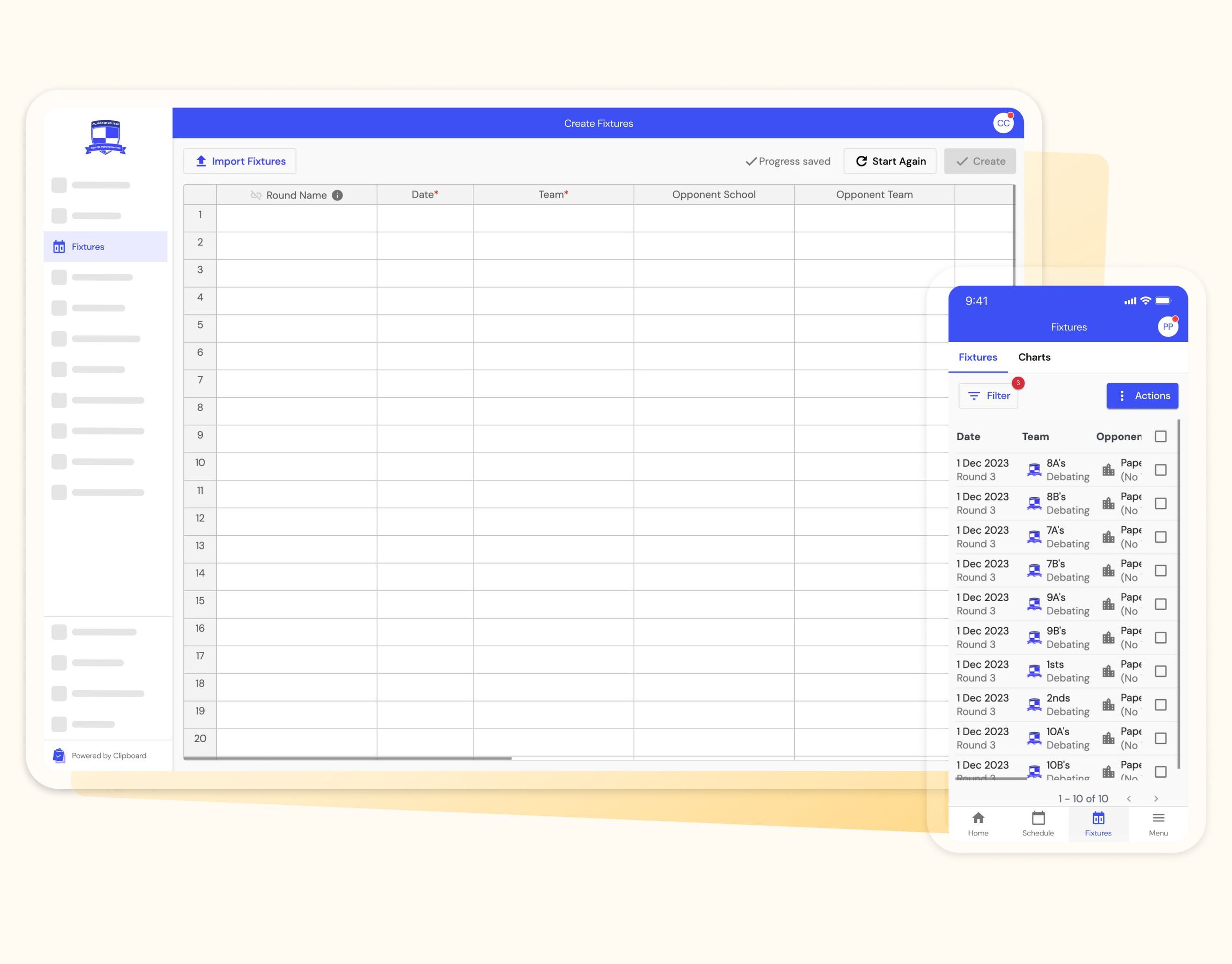1232x964 pixels.
Task: Click the previous page chevron in pagination
Action: click(1129, 799)
